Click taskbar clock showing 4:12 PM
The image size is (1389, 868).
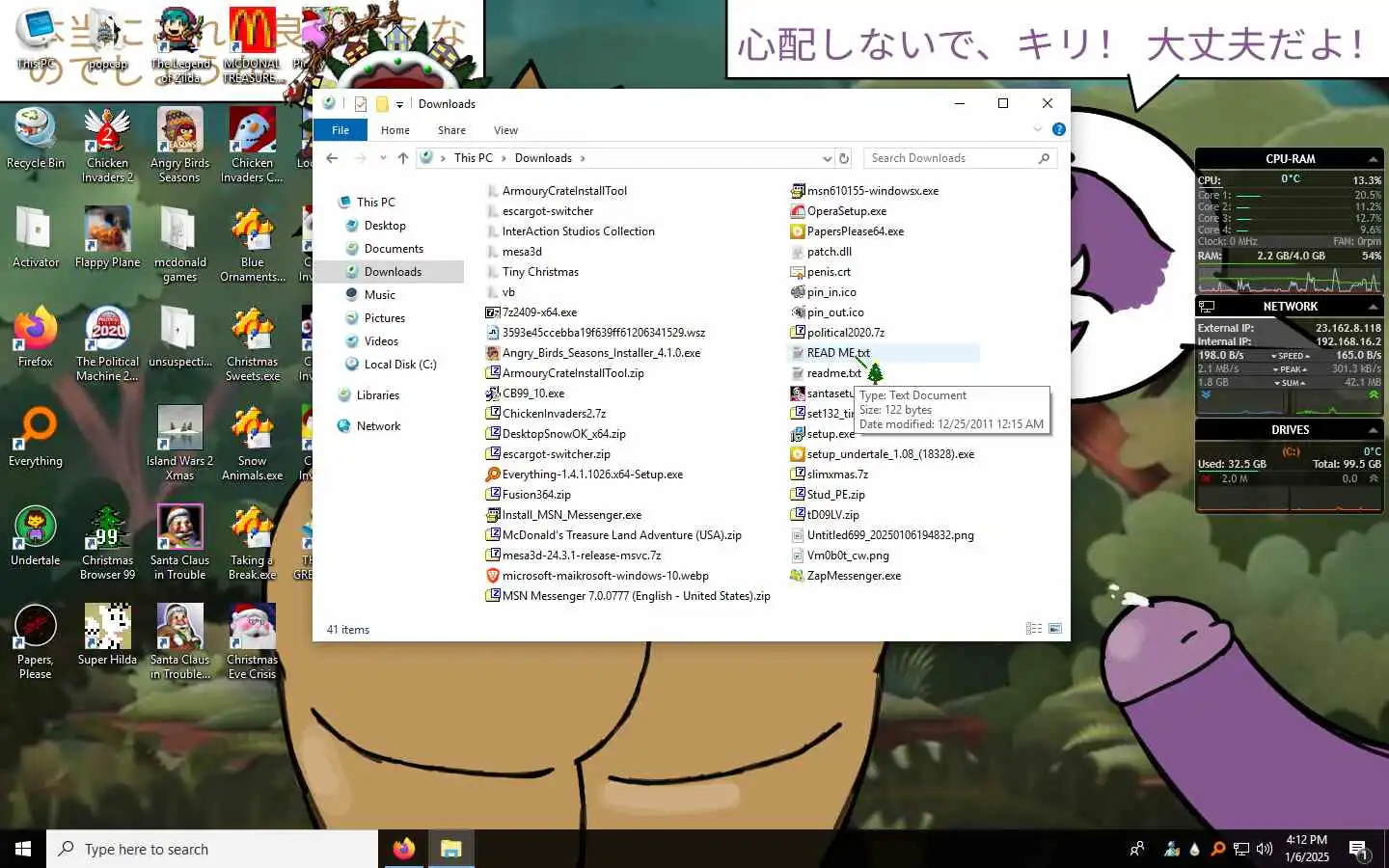point(1307,849)
